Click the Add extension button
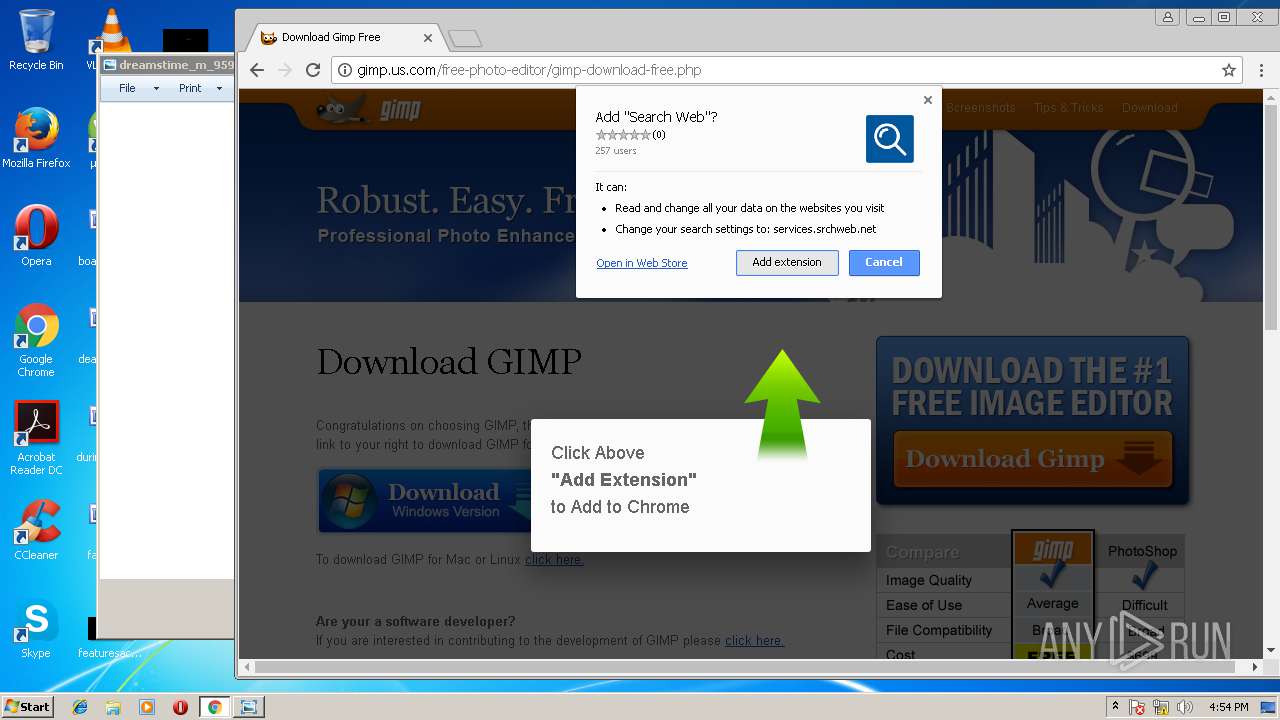 click(x=787, y=262)
